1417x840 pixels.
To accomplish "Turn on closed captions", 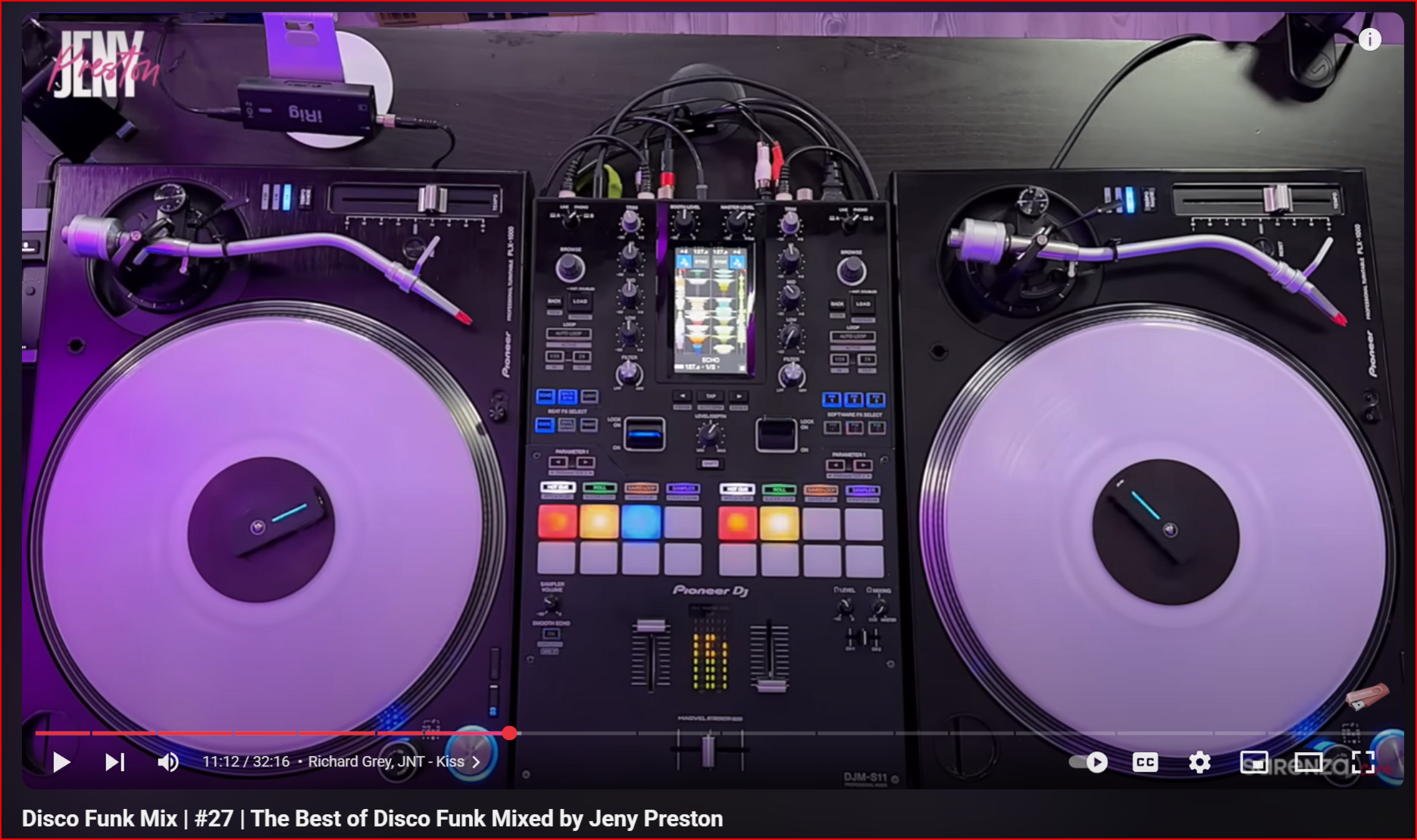I will [1145, 762].
